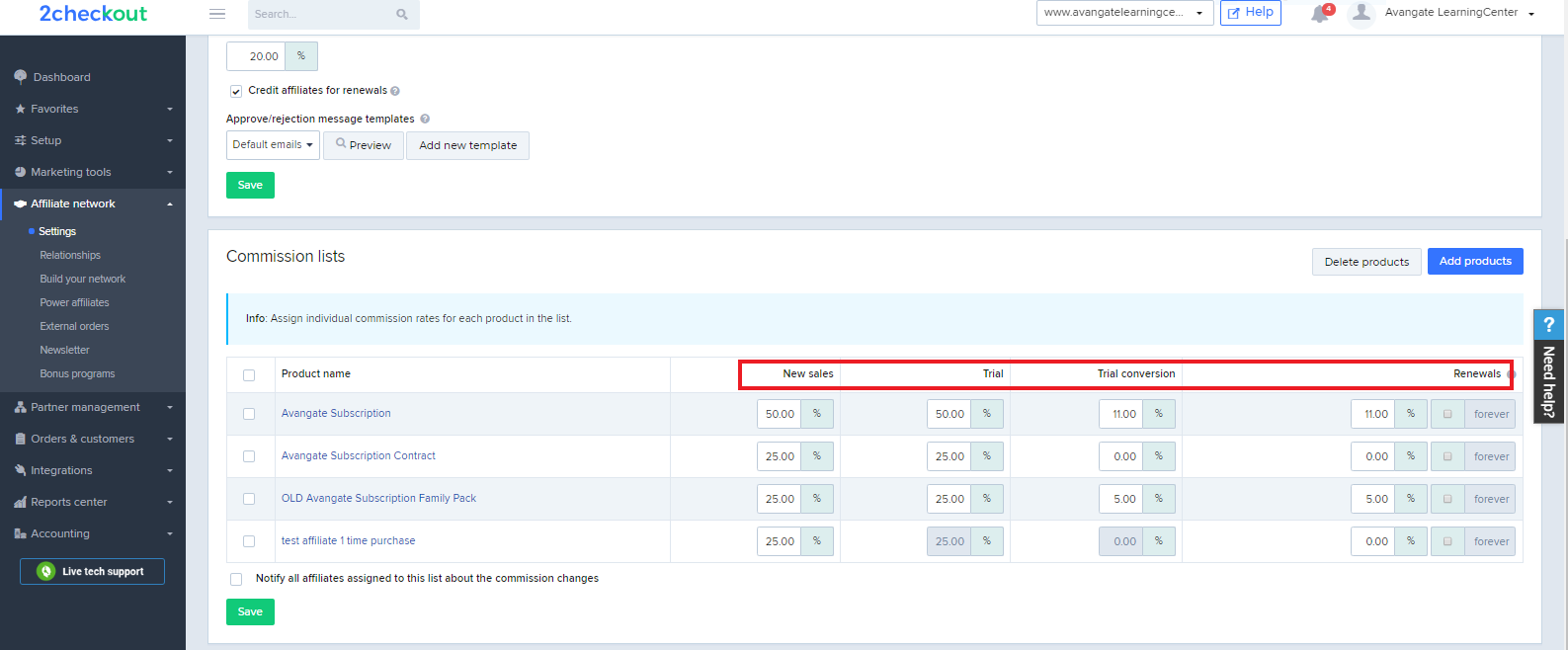Open the notifications bell icon

1320,14
